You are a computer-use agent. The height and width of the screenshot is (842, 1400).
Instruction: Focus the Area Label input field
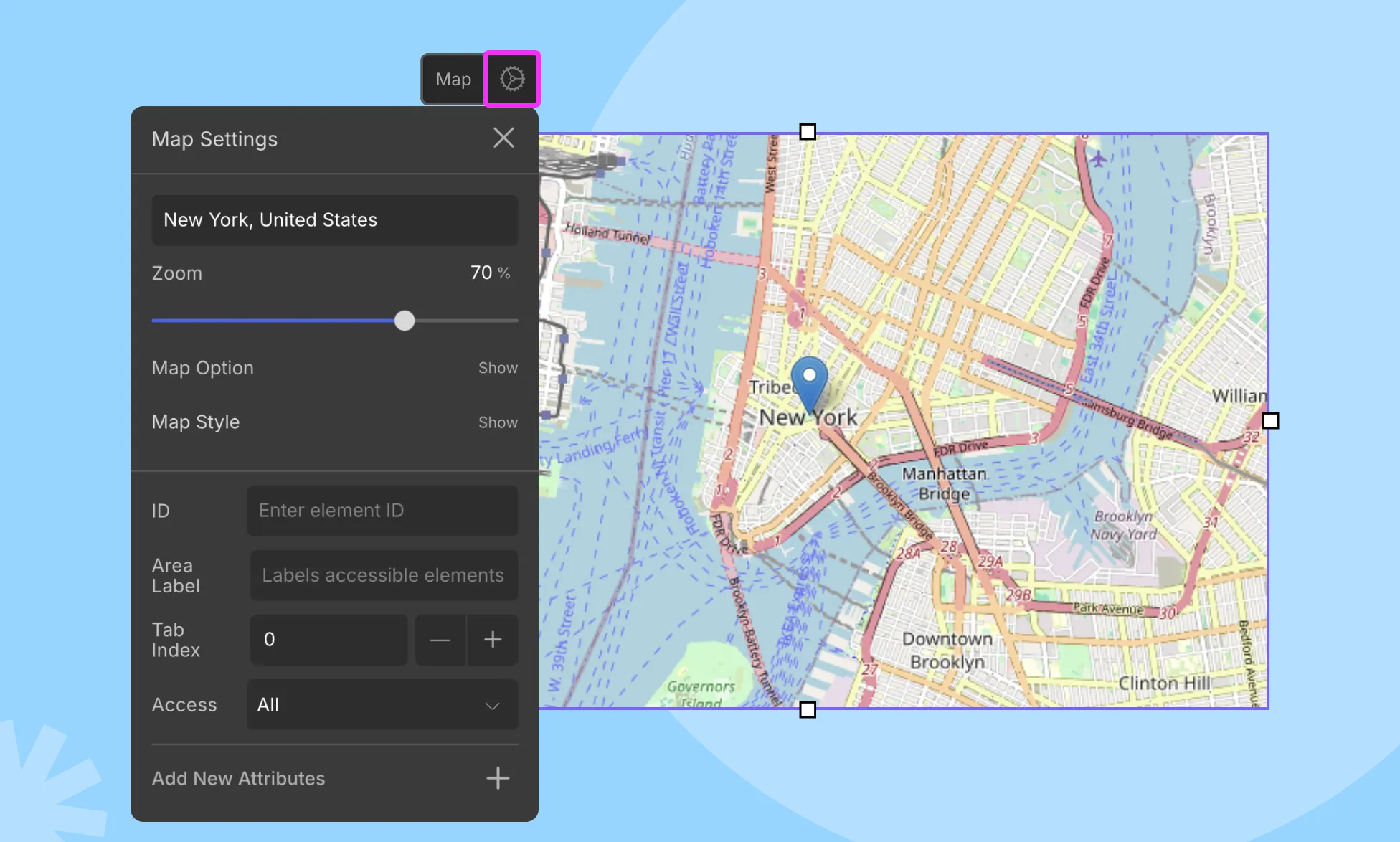384,575
